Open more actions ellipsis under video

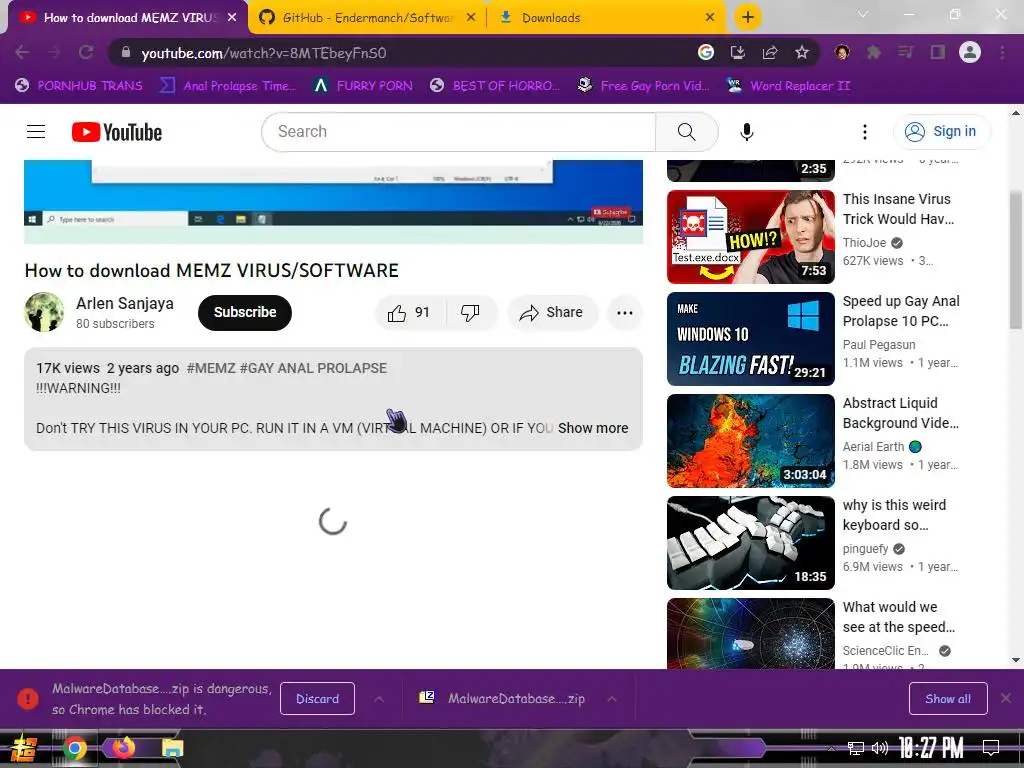(x=624, y=313)
